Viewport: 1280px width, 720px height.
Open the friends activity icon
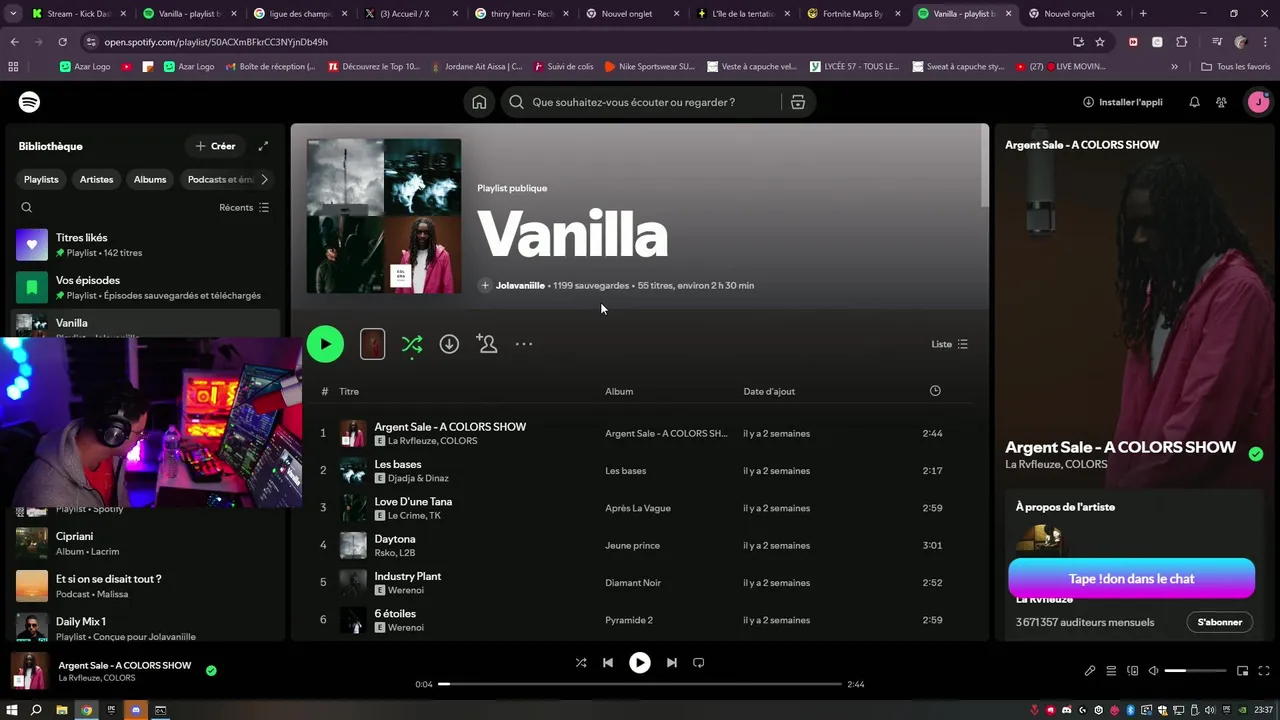click(x=1221, y=102)
